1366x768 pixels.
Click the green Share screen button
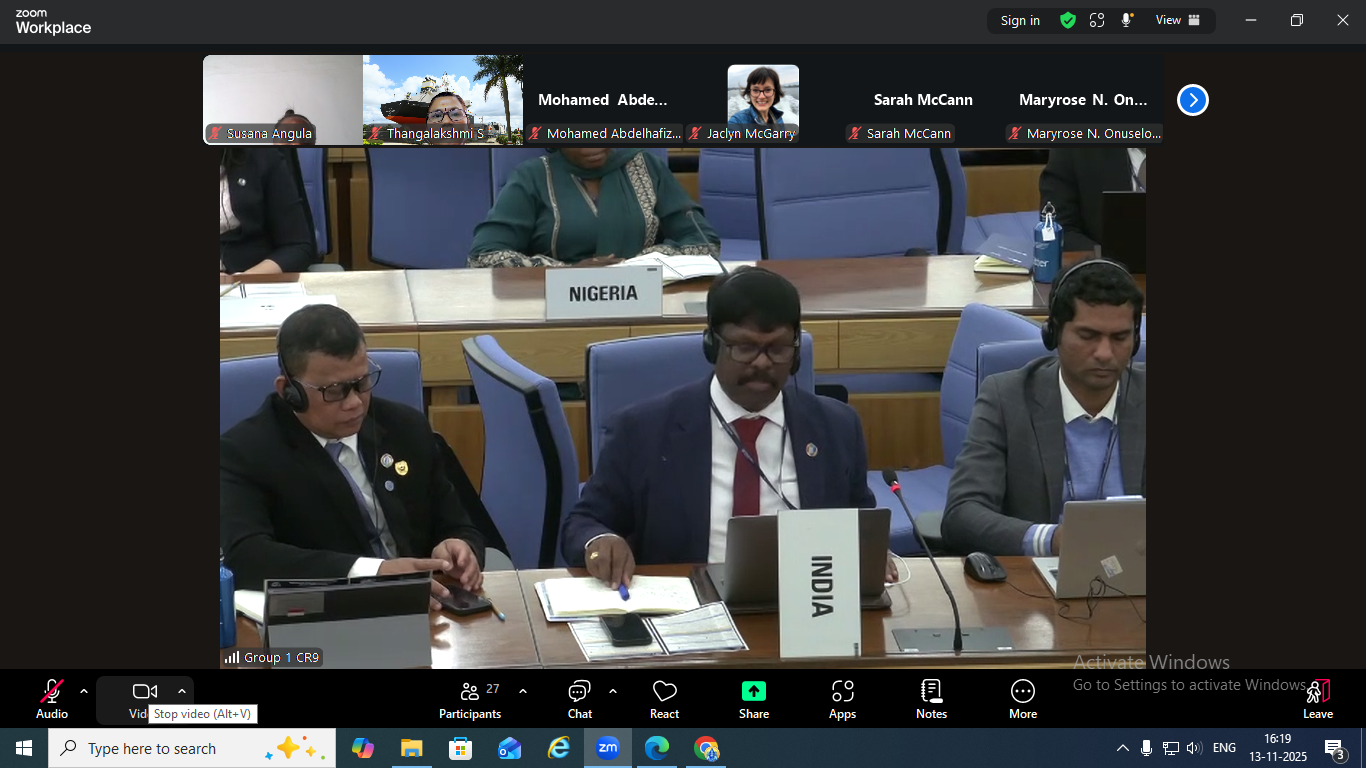754,699
